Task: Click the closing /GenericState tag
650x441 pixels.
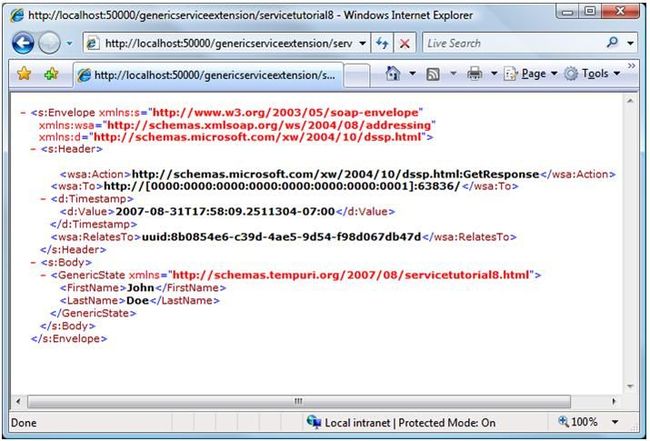Action: (x=93, y=313)
